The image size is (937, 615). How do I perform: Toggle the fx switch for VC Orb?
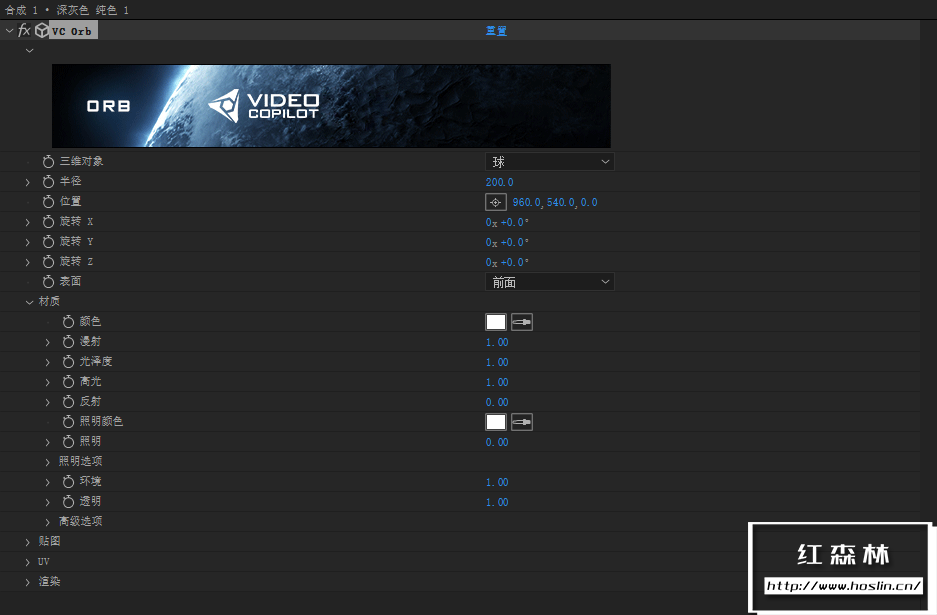point(24,30)
